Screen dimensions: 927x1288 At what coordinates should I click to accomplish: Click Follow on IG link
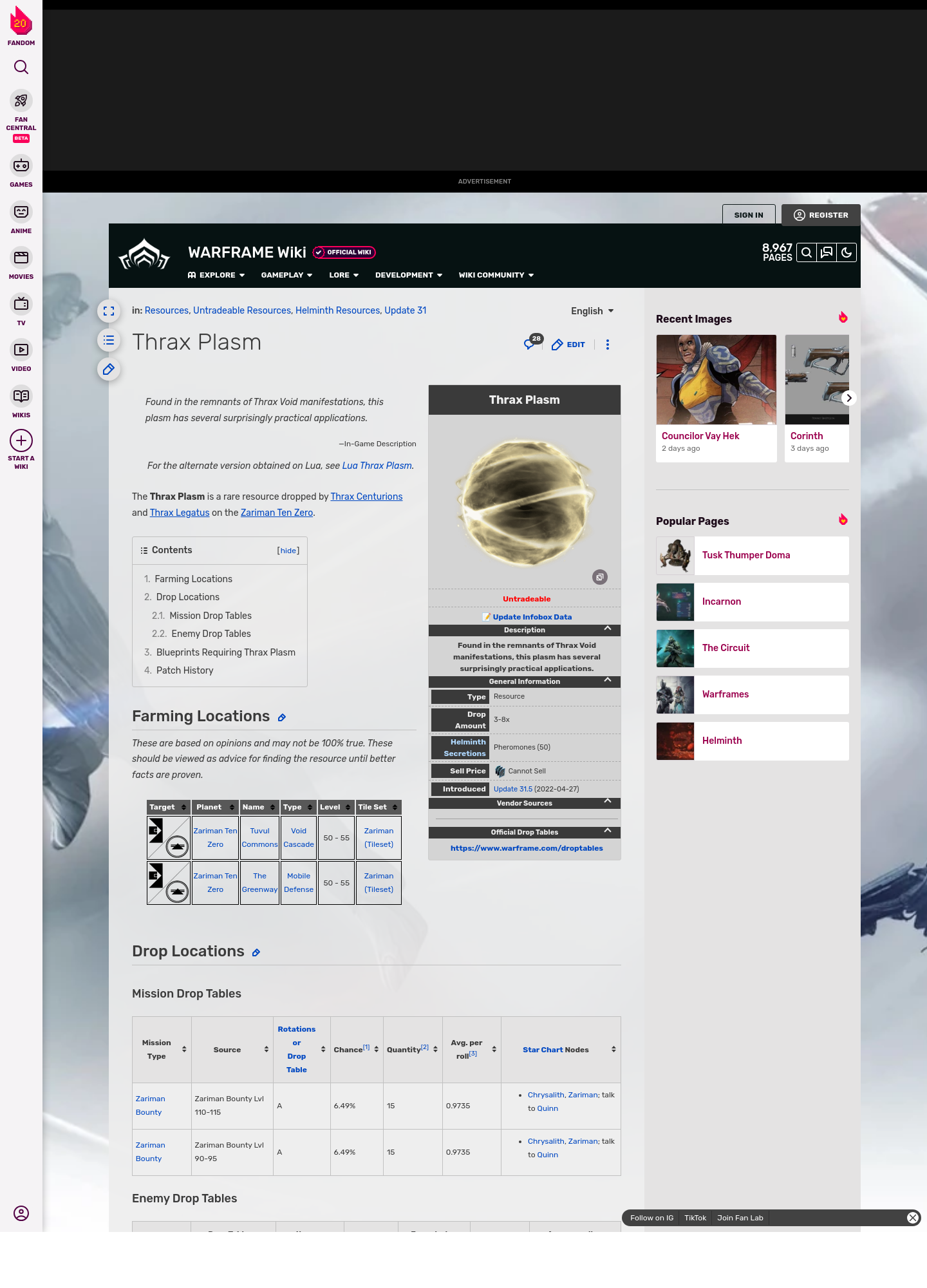click(651, 1218)
